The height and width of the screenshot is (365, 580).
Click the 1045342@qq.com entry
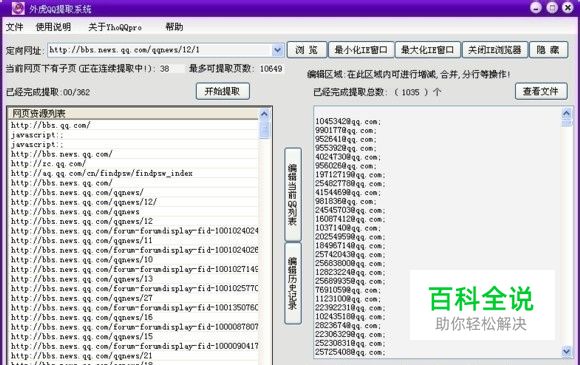coord(348,122)
